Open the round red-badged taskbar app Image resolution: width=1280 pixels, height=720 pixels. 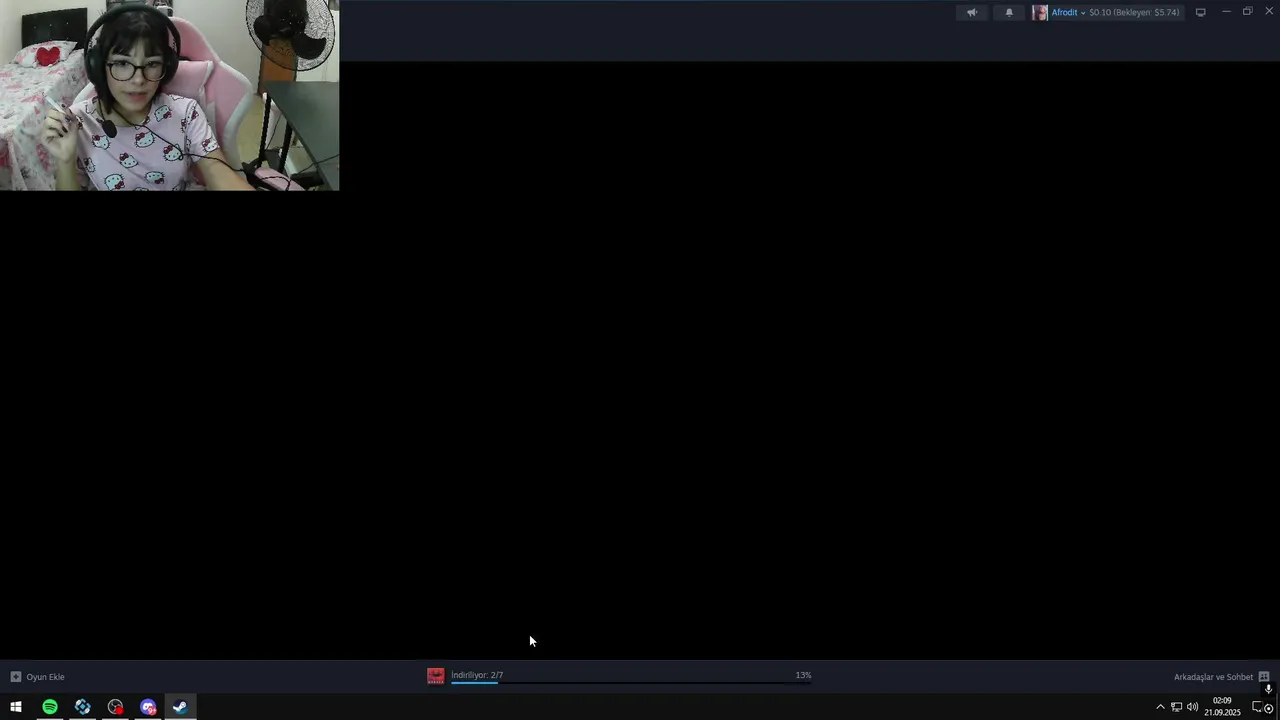pos(116,707)
